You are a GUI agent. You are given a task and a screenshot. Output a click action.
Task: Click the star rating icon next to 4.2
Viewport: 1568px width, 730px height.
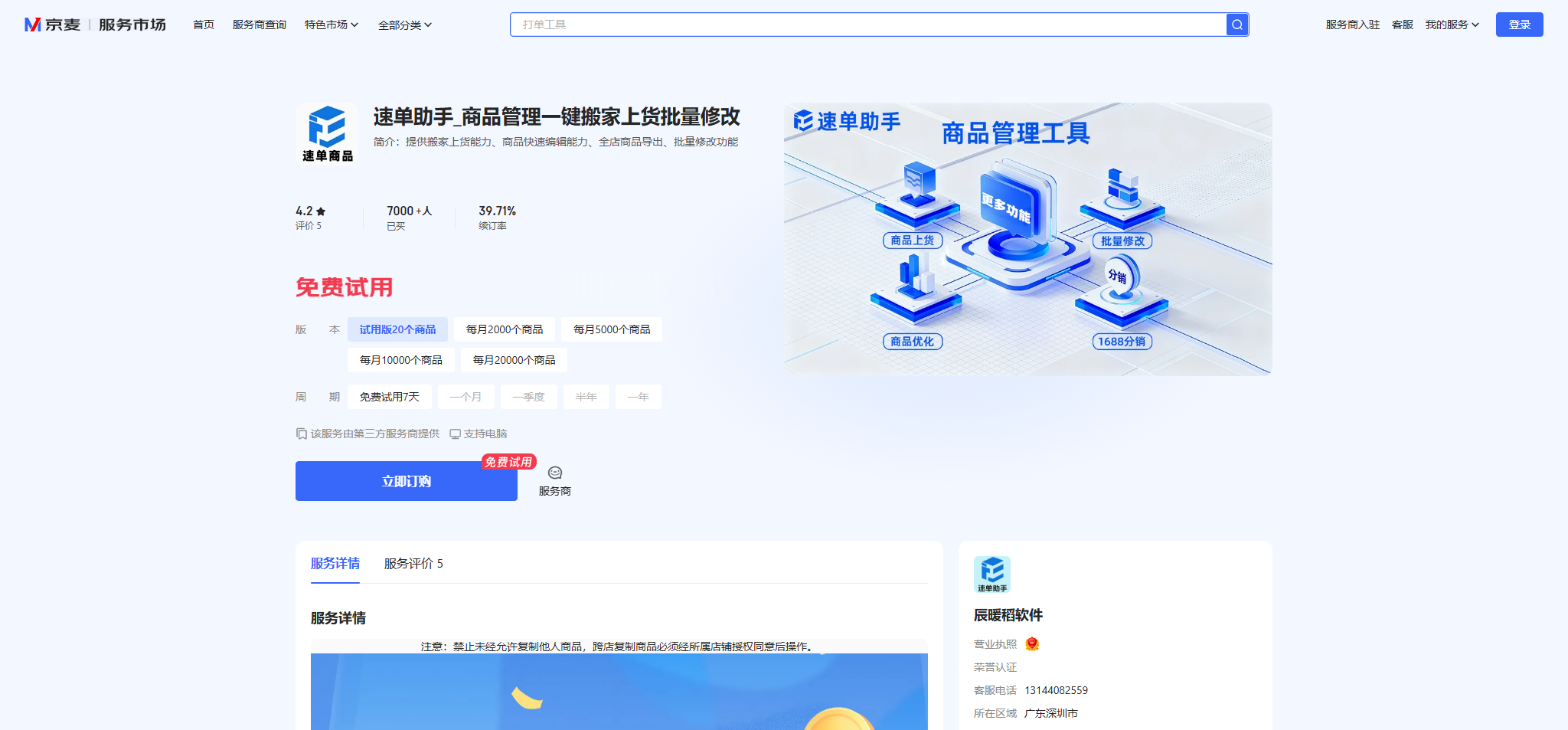(x=321, y=211)
